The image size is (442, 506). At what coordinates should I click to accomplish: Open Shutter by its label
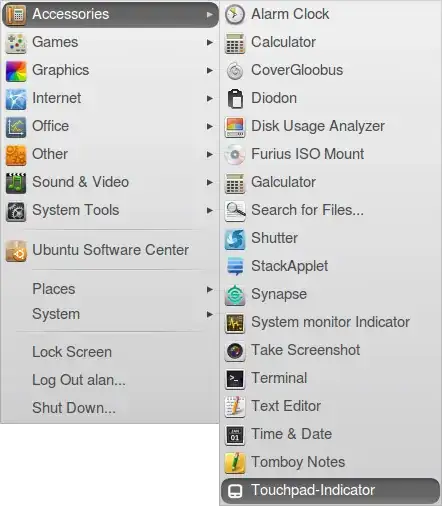pyautogui.click(x=274, y=238)
